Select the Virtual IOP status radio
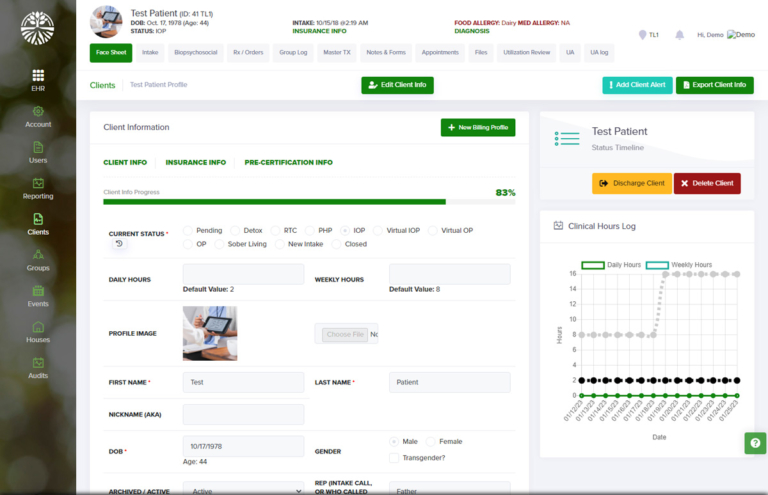Screen dimensions: 768x495 (x=378, y=231)
